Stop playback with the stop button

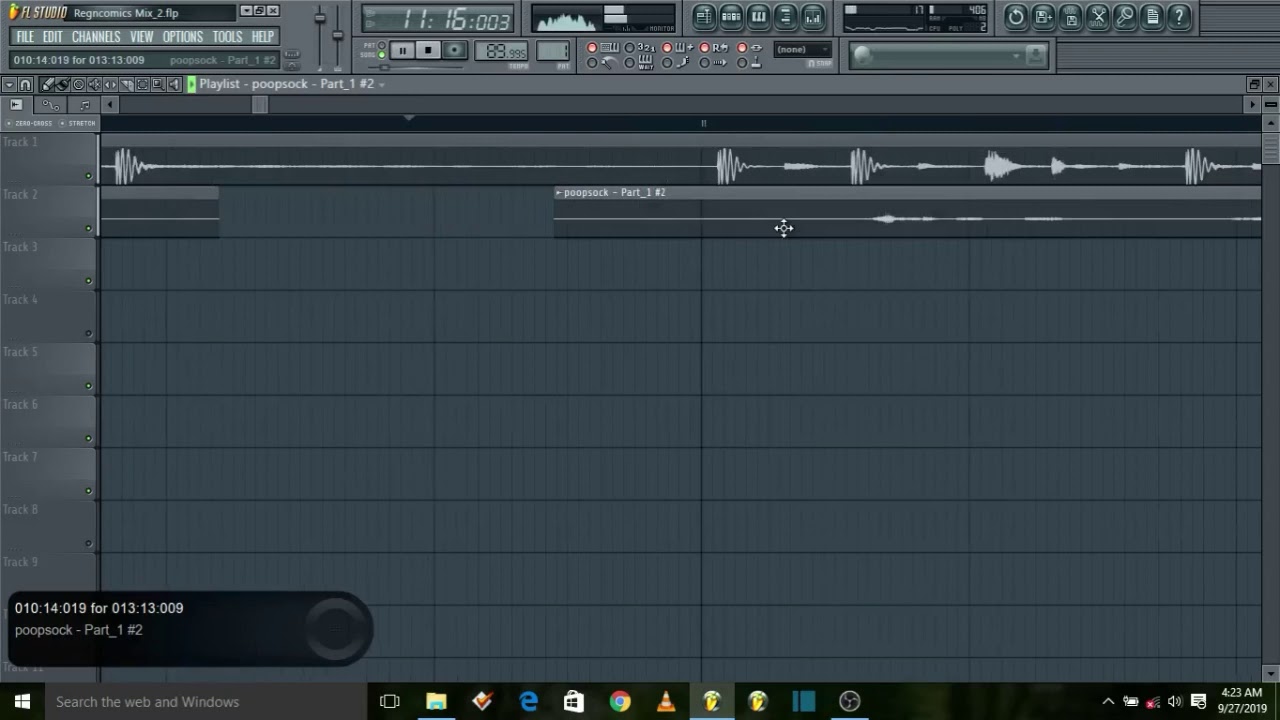pos(428,50)
